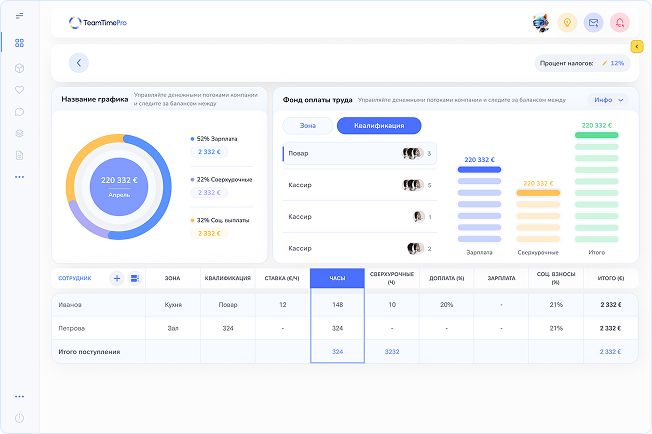Click the round back arrow button
The image size is (652, 434).
(x=78, y=62)
